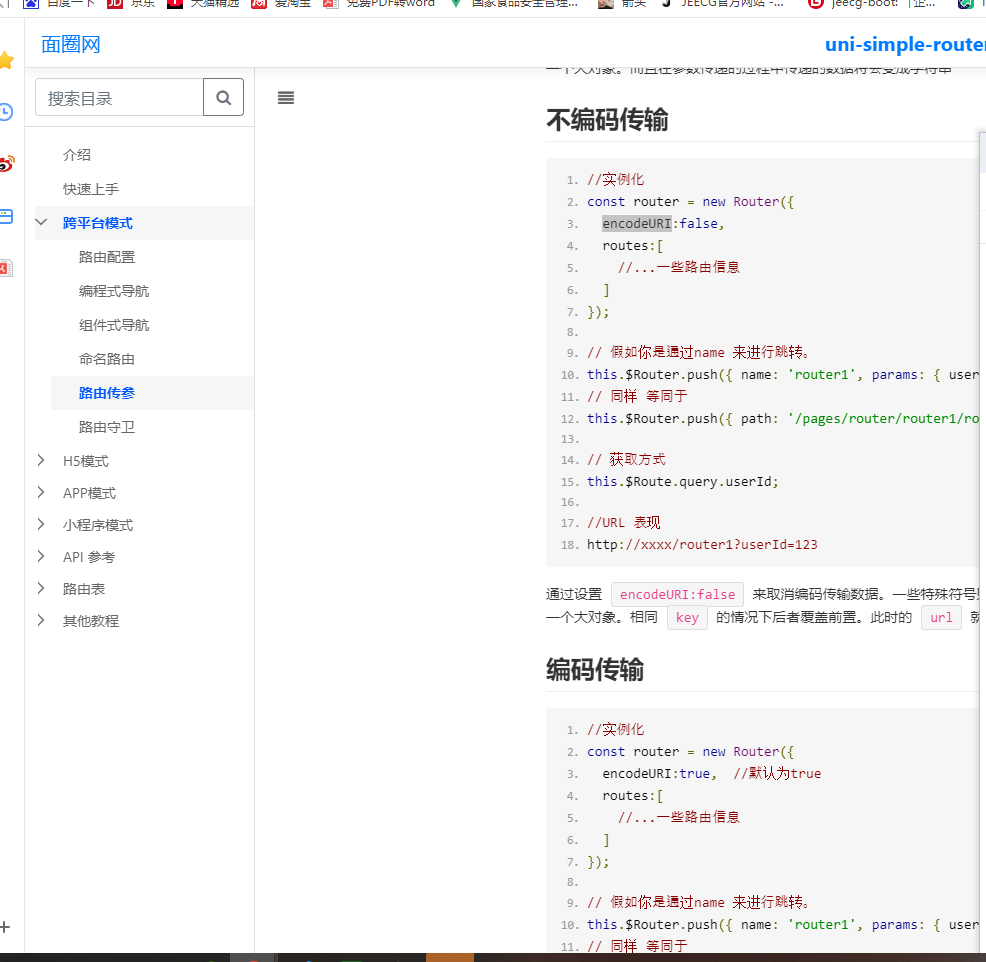The image size is (986, 962).
Task: Open the 天猫精选 bookmark icon
Action: click(174, 5)
